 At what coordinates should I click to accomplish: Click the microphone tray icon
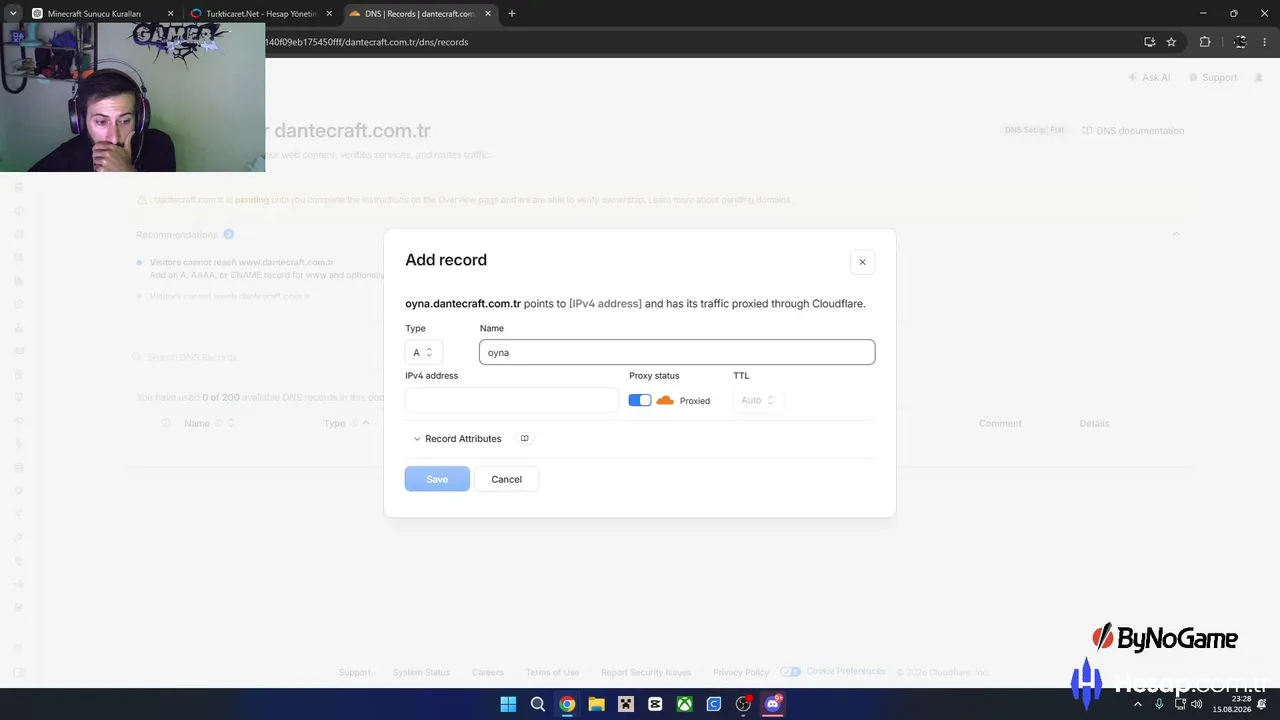point(1159,704)
